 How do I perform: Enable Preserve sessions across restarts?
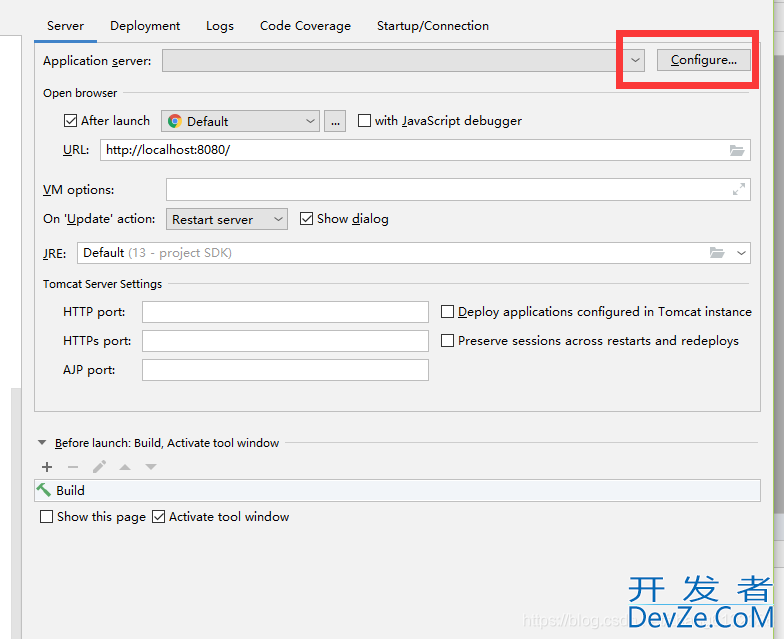click(x=448, y=340)
